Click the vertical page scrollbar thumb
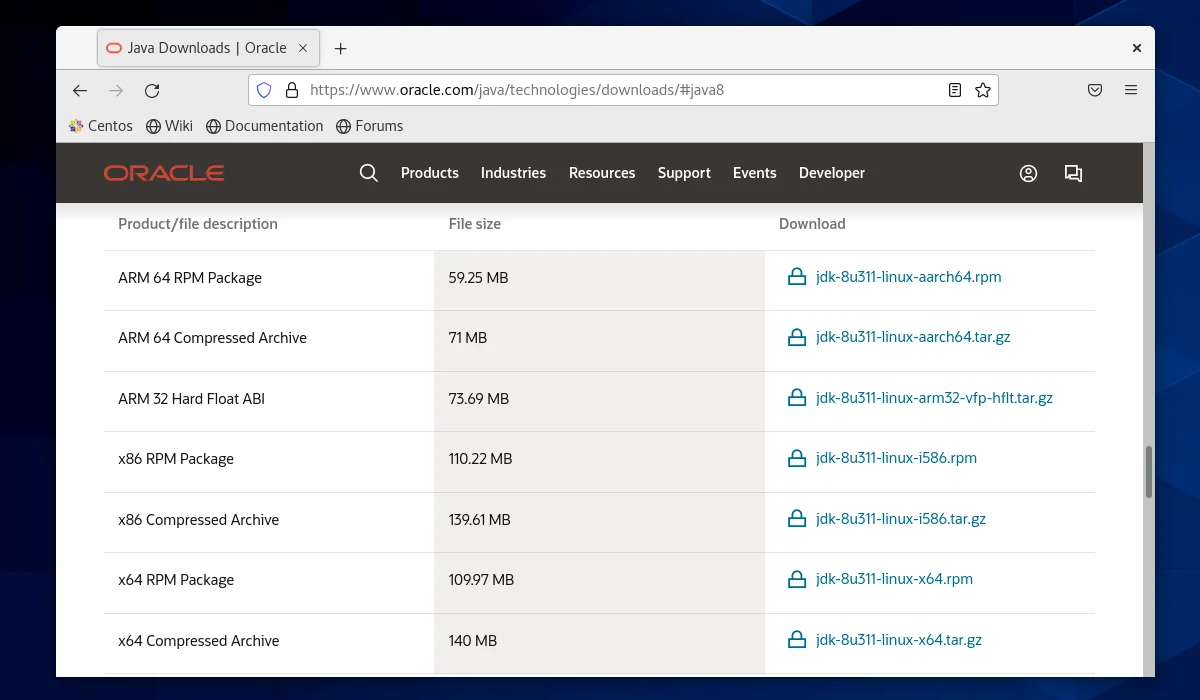This screenshot has height=700, width=1200. [x=1148, y=472]
